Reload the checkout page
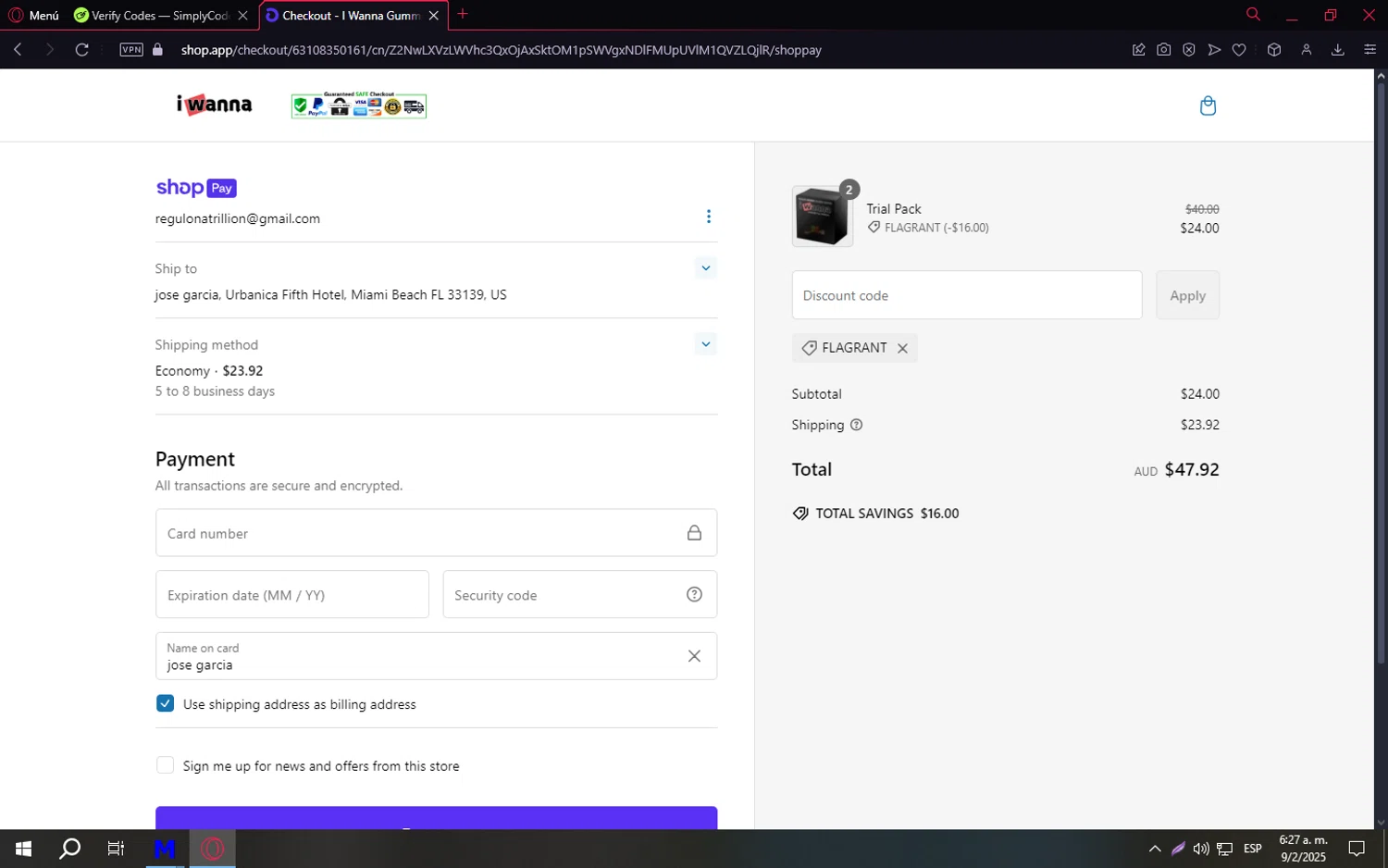Screen dimensions: 1388x868 tap(82, 50)
